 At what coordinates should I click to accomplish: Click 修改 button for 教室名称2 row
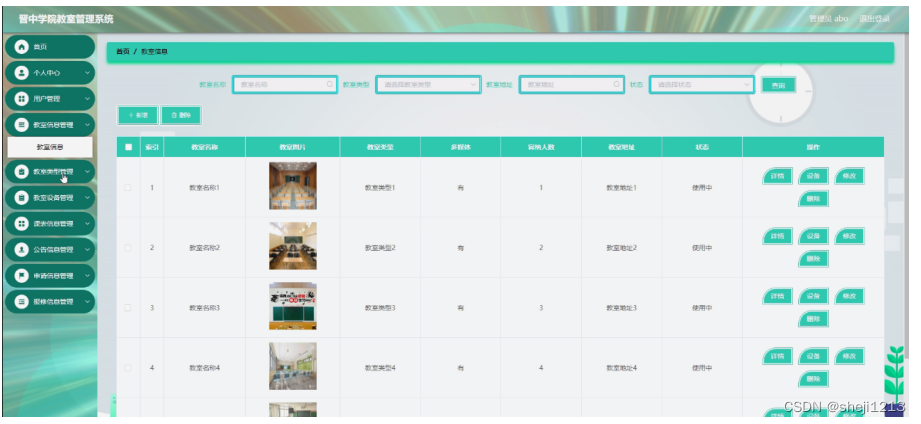pyautogui.click(x=849, y=236)
